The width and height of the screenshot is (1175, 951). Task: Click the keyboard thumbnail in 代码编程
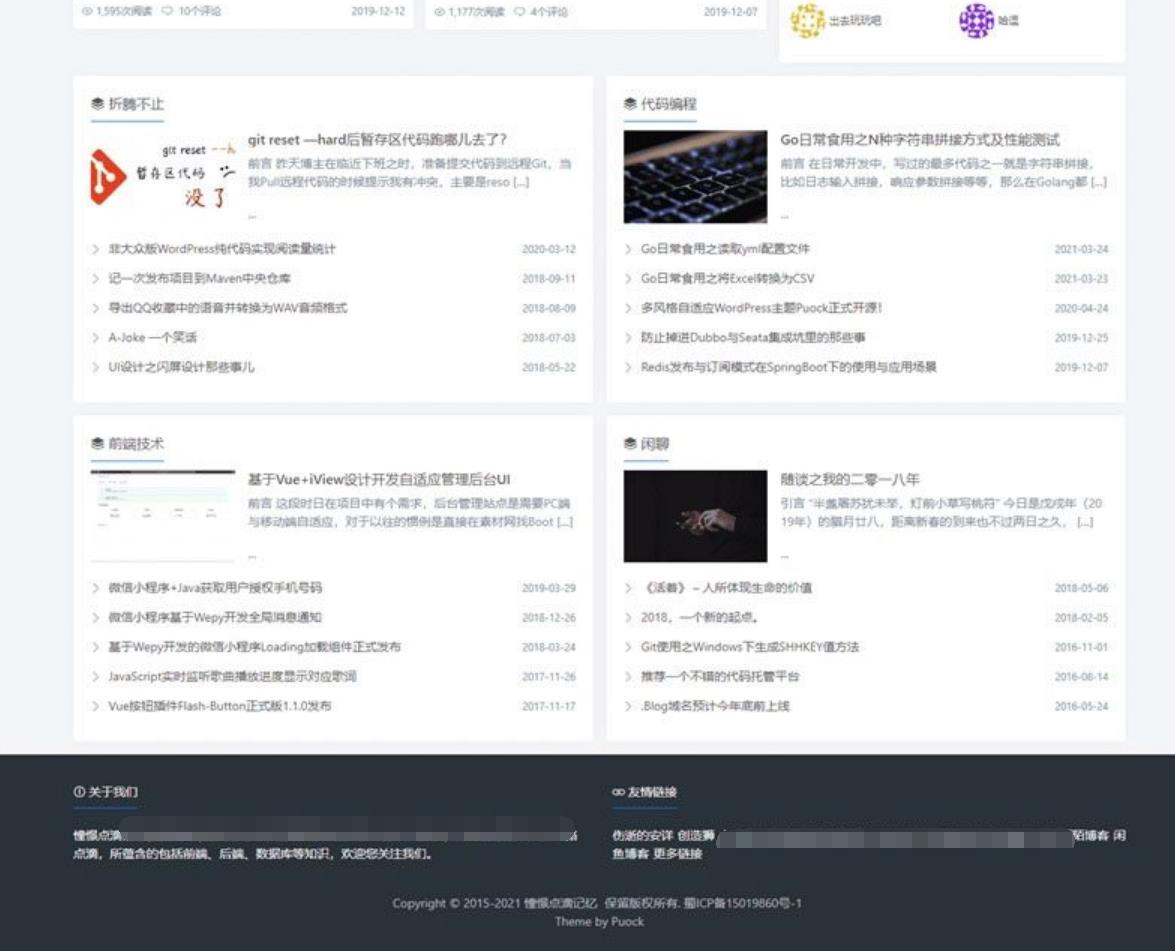click(x=695, y=176)
